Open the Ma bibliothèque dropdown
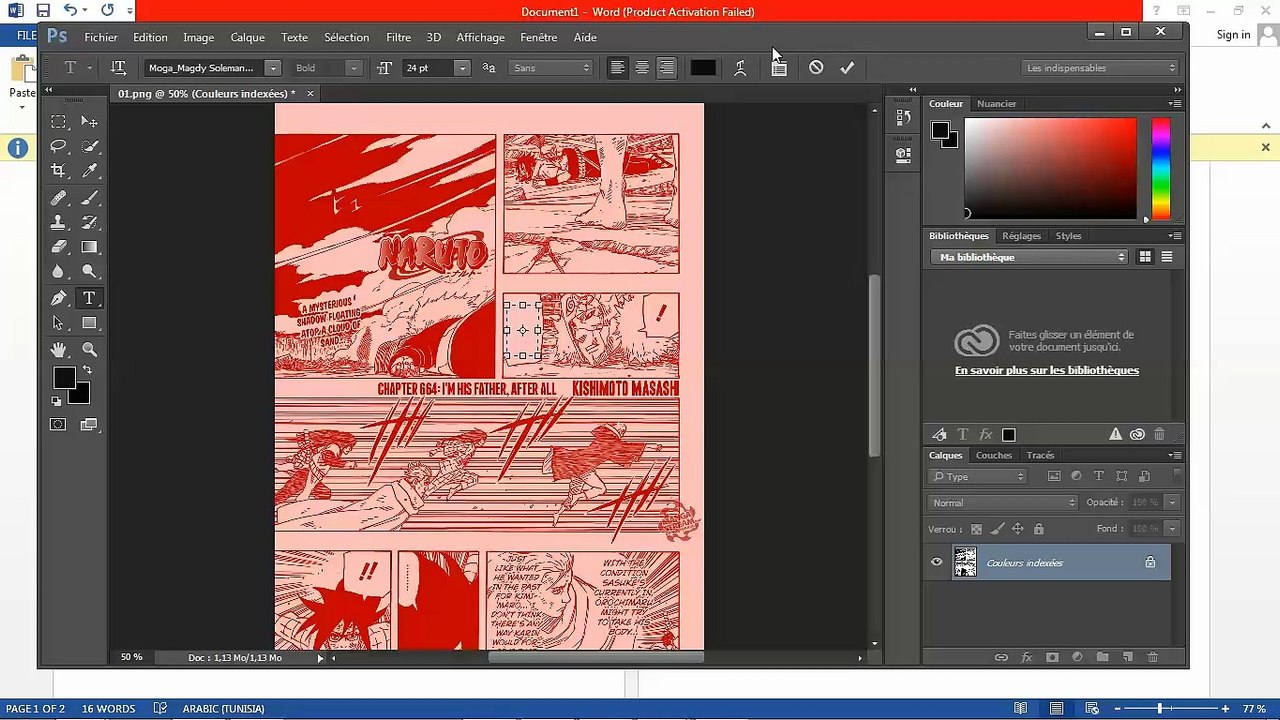1280x720 pixels. click(1028, 257)
